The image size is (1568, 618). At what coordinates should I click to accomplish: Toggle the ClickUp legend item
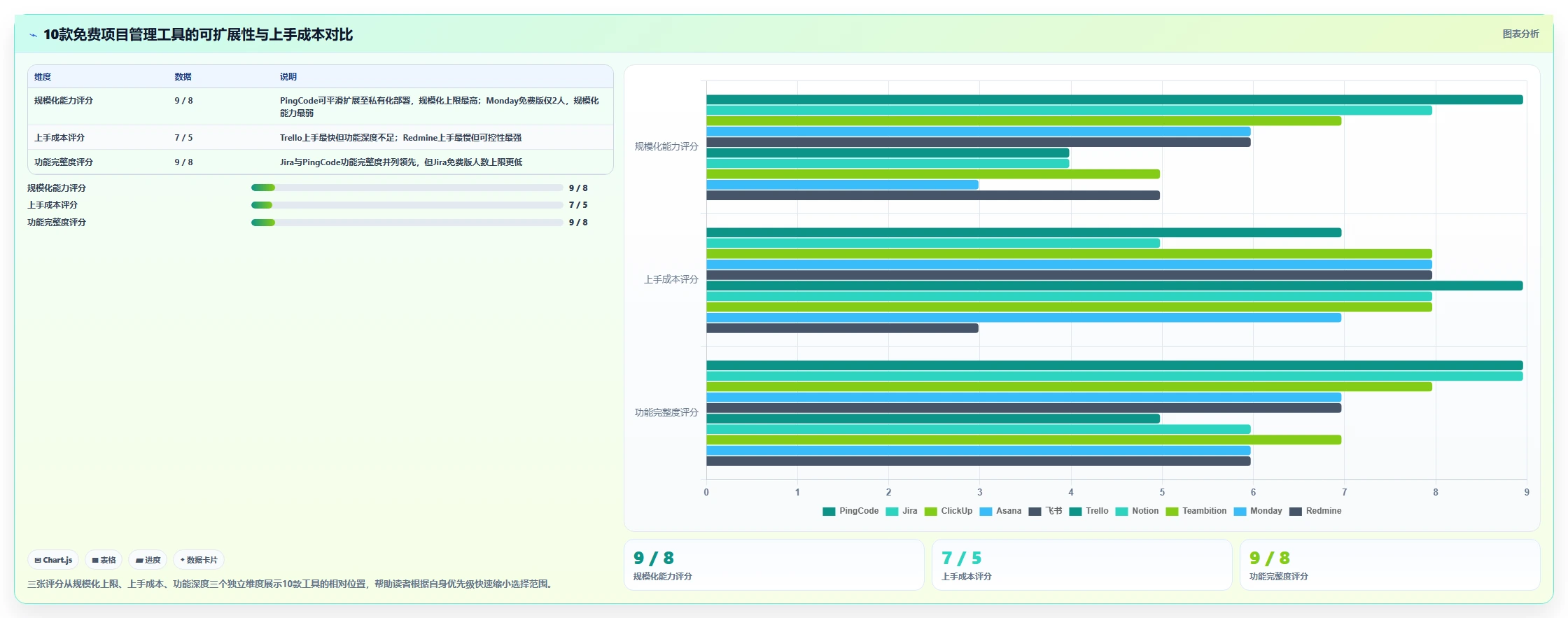click(948, 511)
